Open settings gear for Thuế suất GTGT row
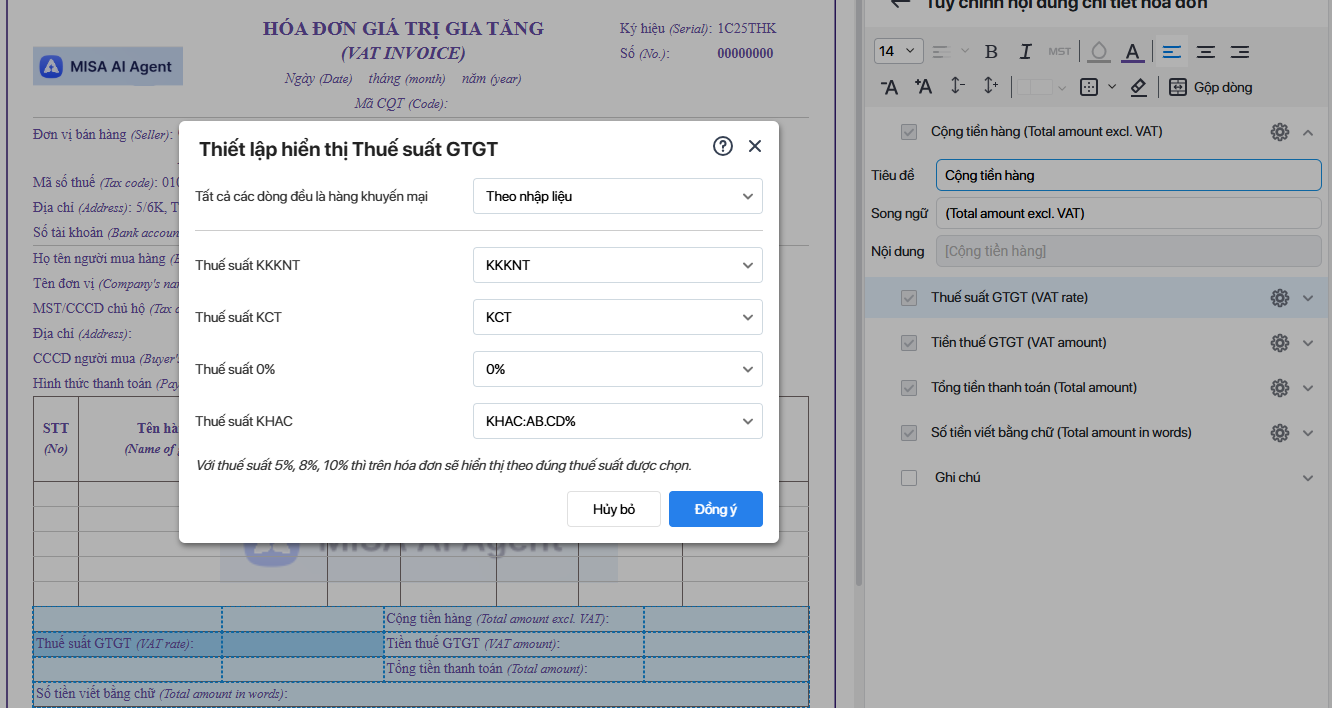 (1279, 297)
